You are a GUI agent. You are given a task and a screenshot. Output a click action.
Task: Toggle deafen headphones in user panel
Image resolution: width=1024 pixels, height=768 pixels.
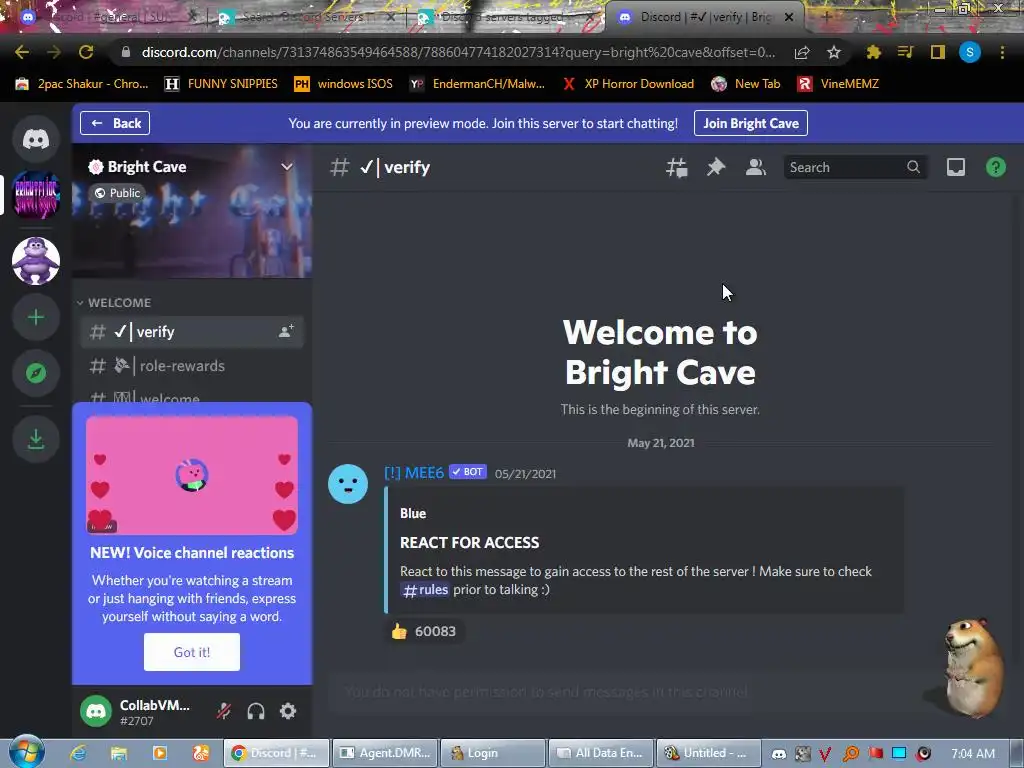click(256, 711)
